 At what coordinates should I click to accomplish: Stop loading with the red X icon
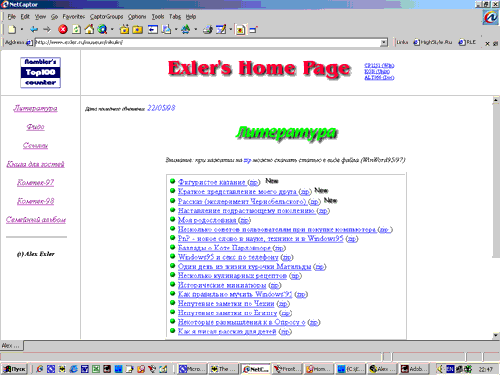63,30
